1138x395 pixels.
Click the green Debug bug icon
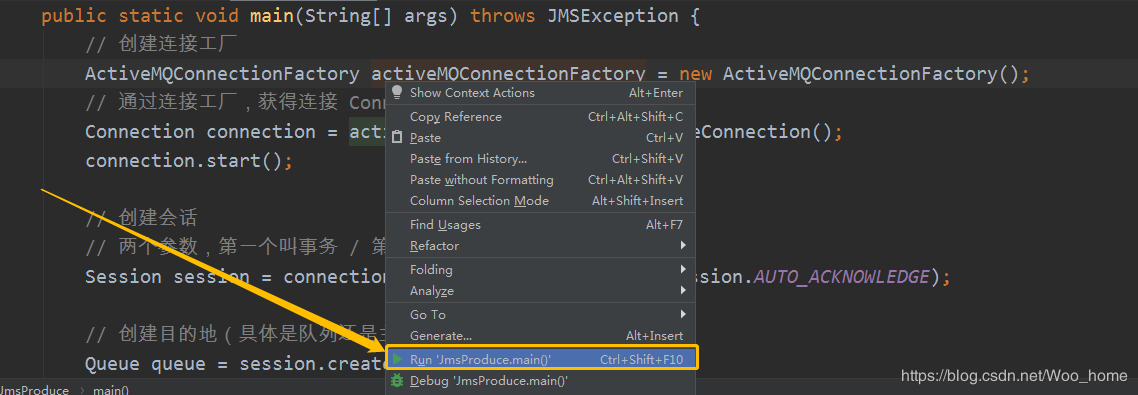[x=396, y=380]
